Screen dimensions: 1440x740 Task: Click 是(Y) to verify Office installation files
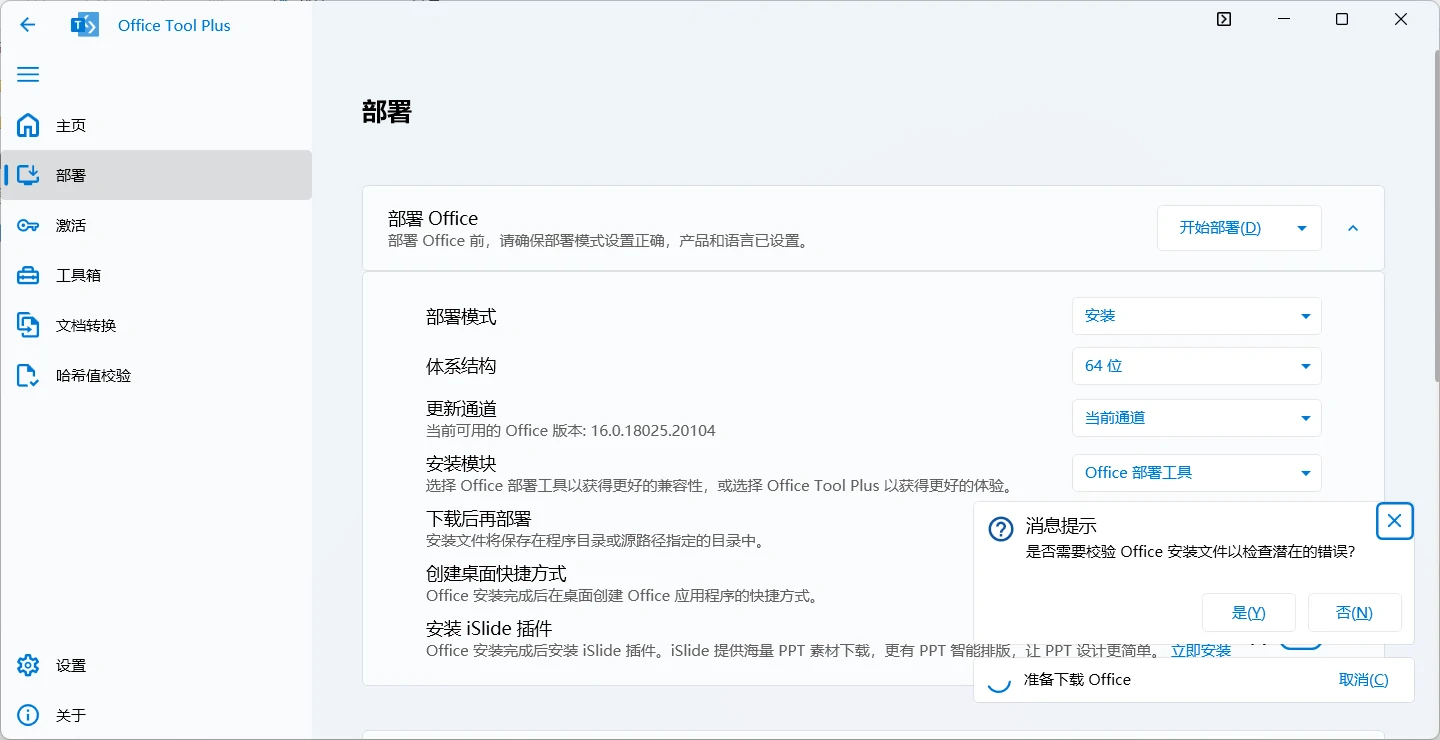[x=1249, y=612]
